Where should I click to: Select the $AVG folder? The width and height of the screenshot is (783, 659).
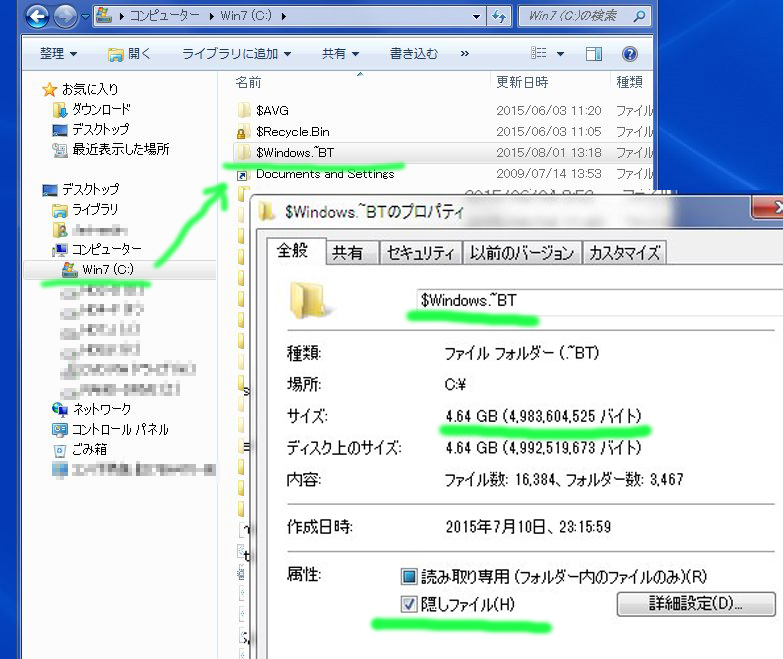coord(272,110)
